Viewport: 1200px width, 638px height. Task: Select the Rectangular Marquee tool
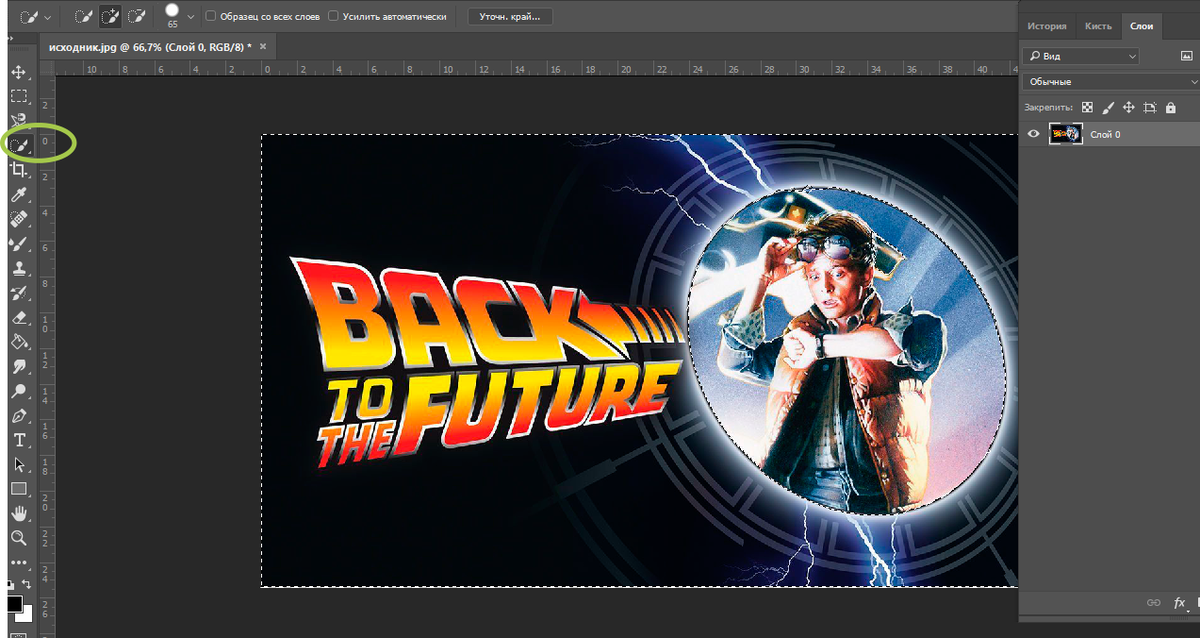(x=18, y=96)
